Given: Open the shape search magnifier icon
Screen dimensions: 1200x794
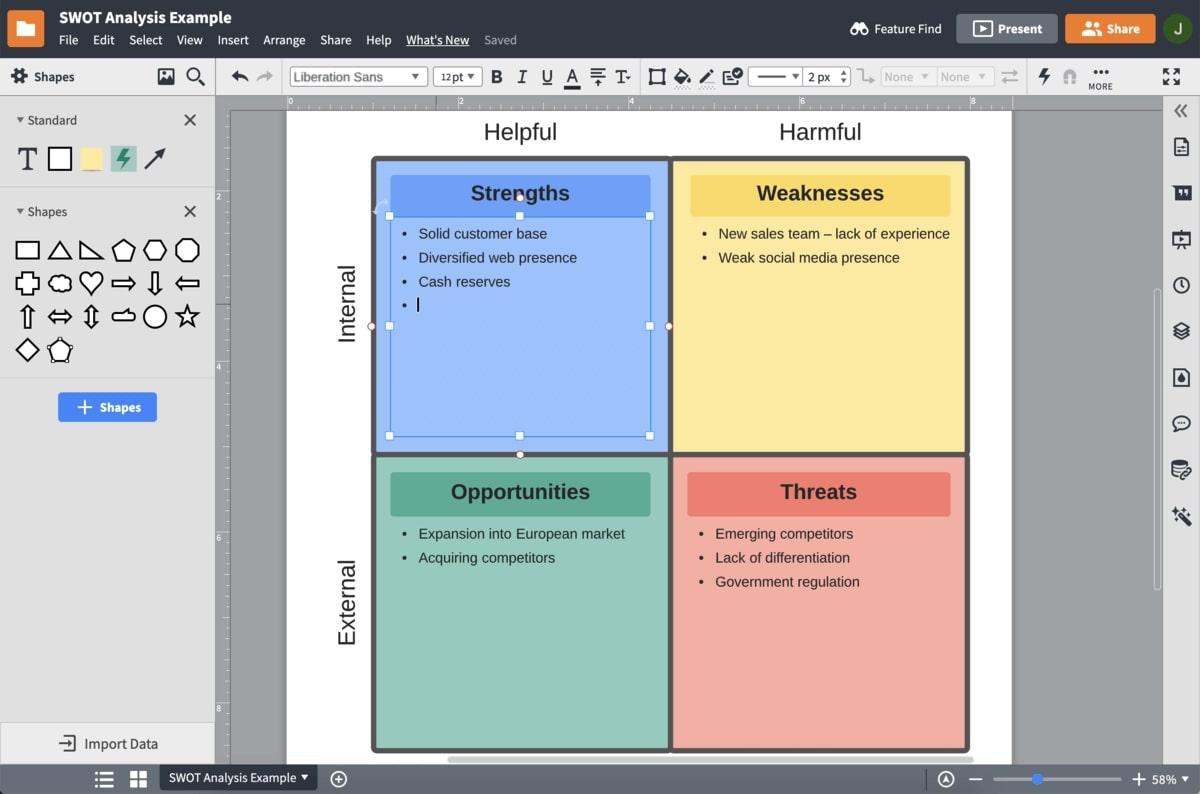Looking at the screenshot, I should click(x=195, y=77).
